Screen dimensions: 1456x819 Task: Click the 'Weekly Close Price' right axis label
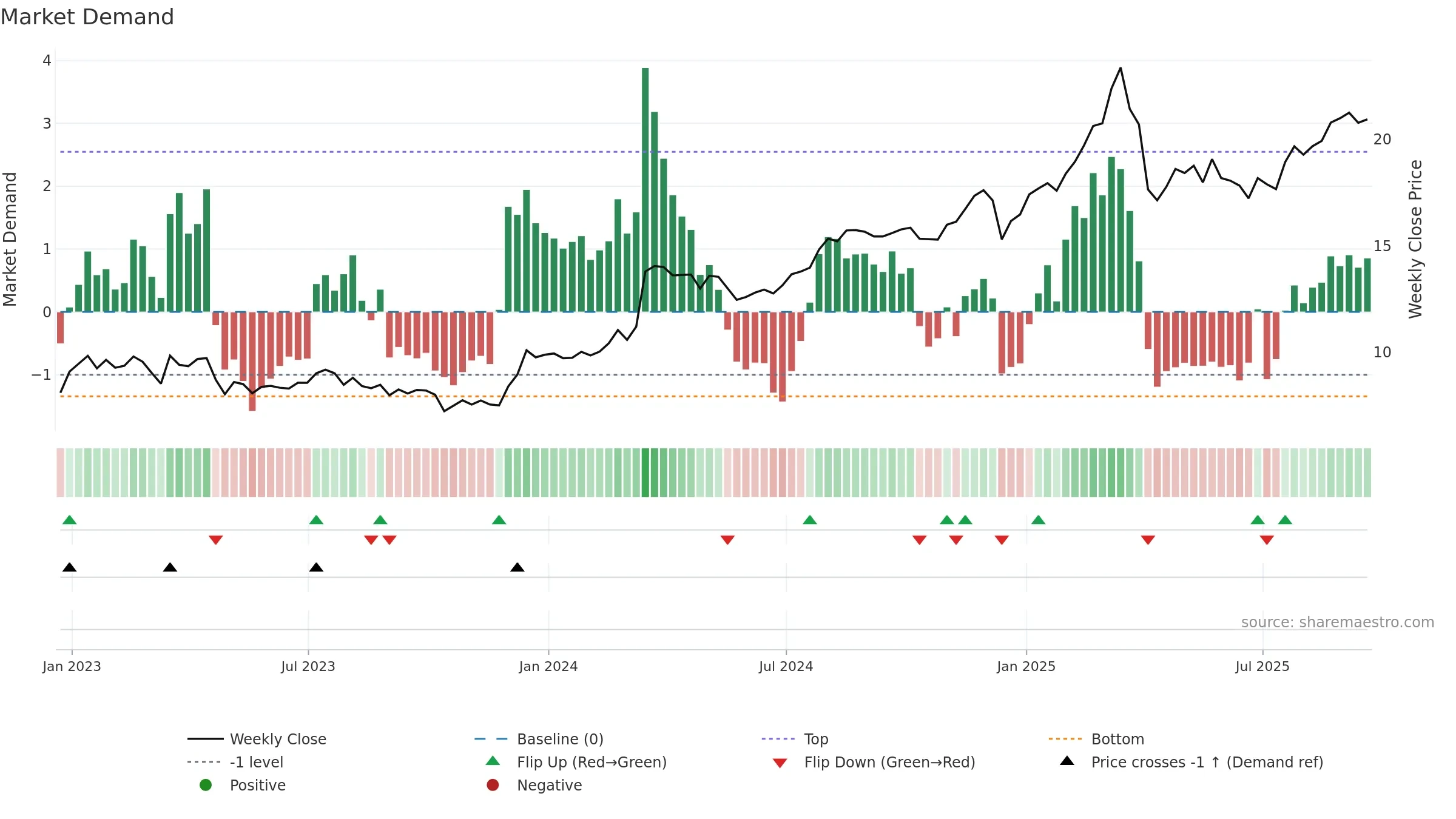tap(1415, 239)
